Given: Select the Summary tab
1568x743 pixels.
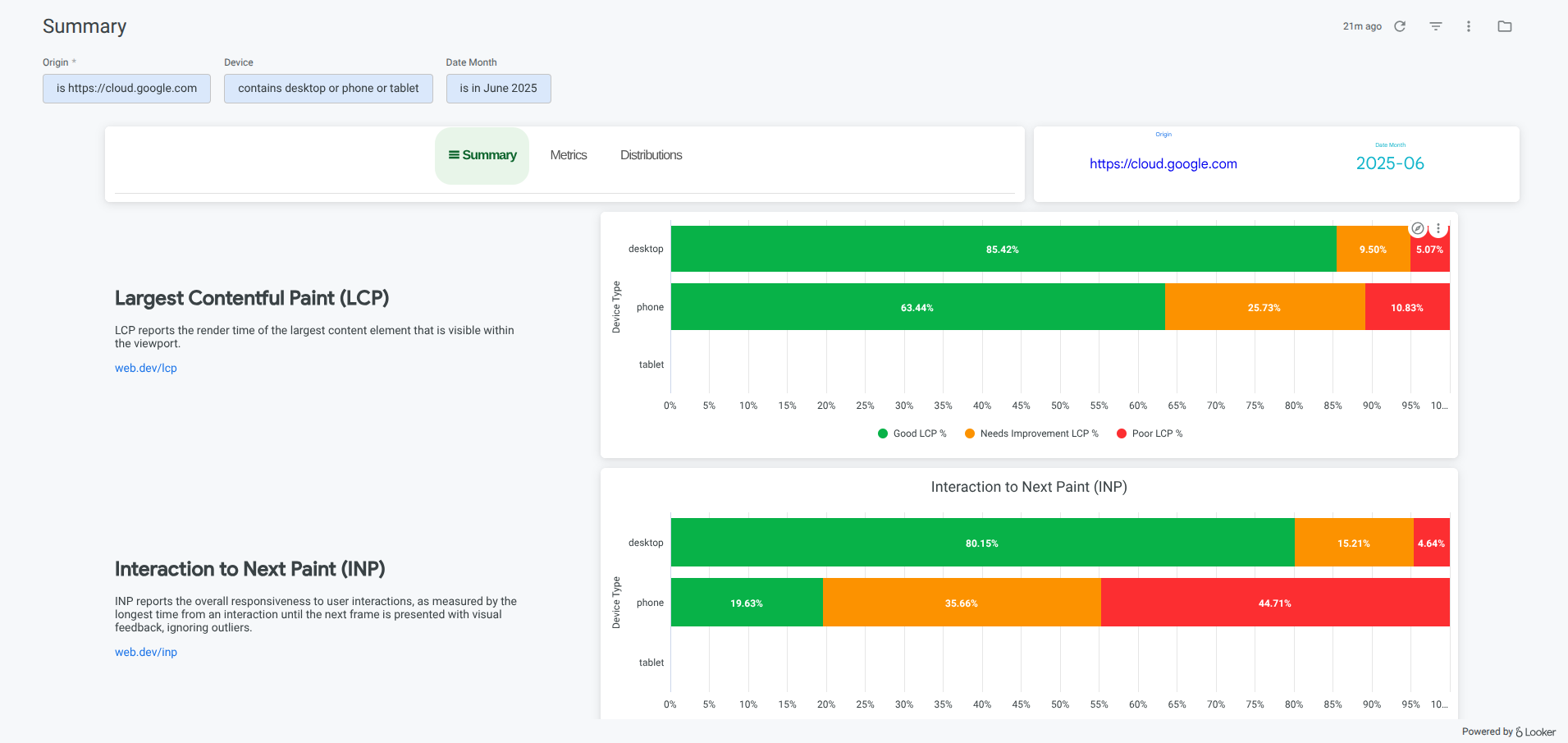Looking at the screenshot, I should [482, 155].
